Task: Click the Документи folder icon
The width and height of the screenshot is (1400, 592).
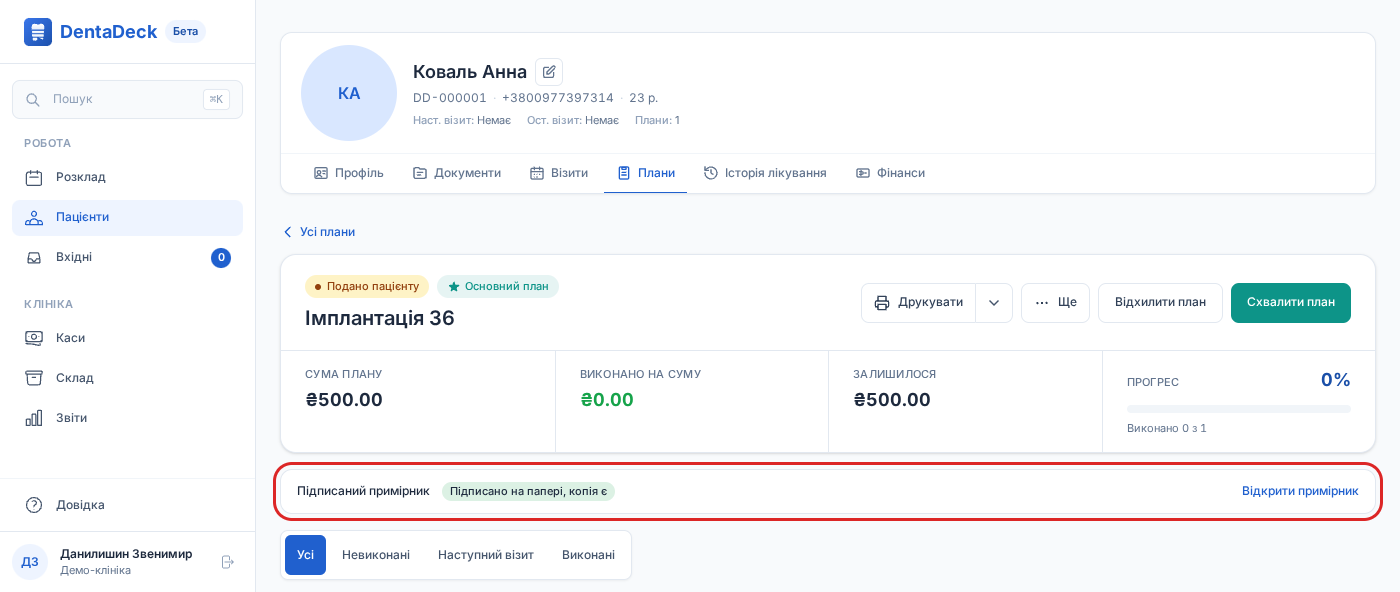Action: (x=420, y=173)
